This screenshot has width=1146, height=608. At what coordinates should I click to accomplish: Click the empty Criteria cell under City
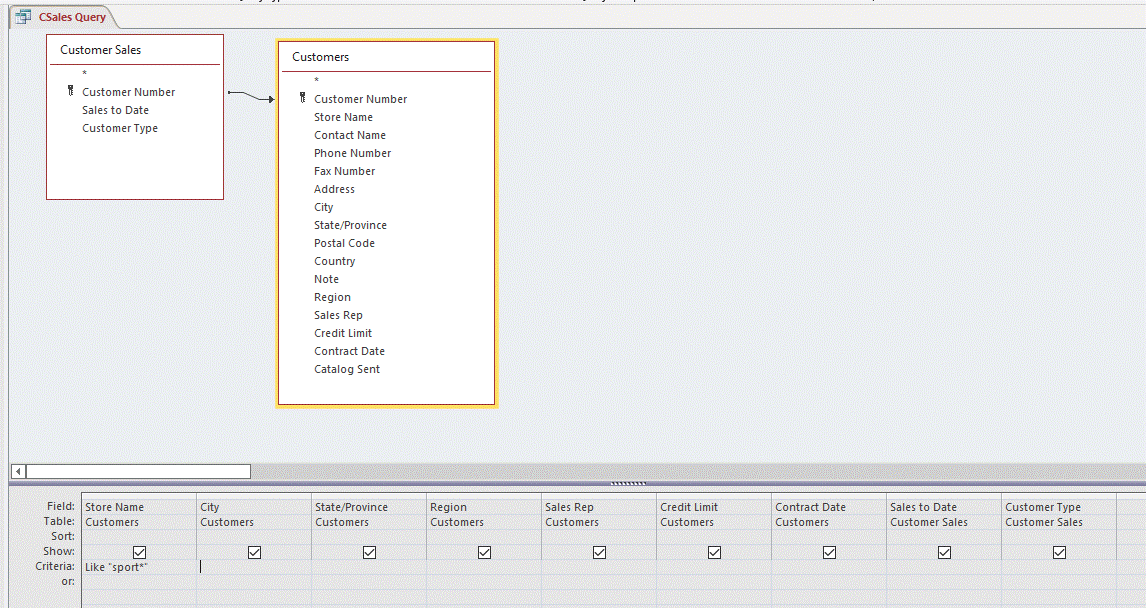click(253, 566)
